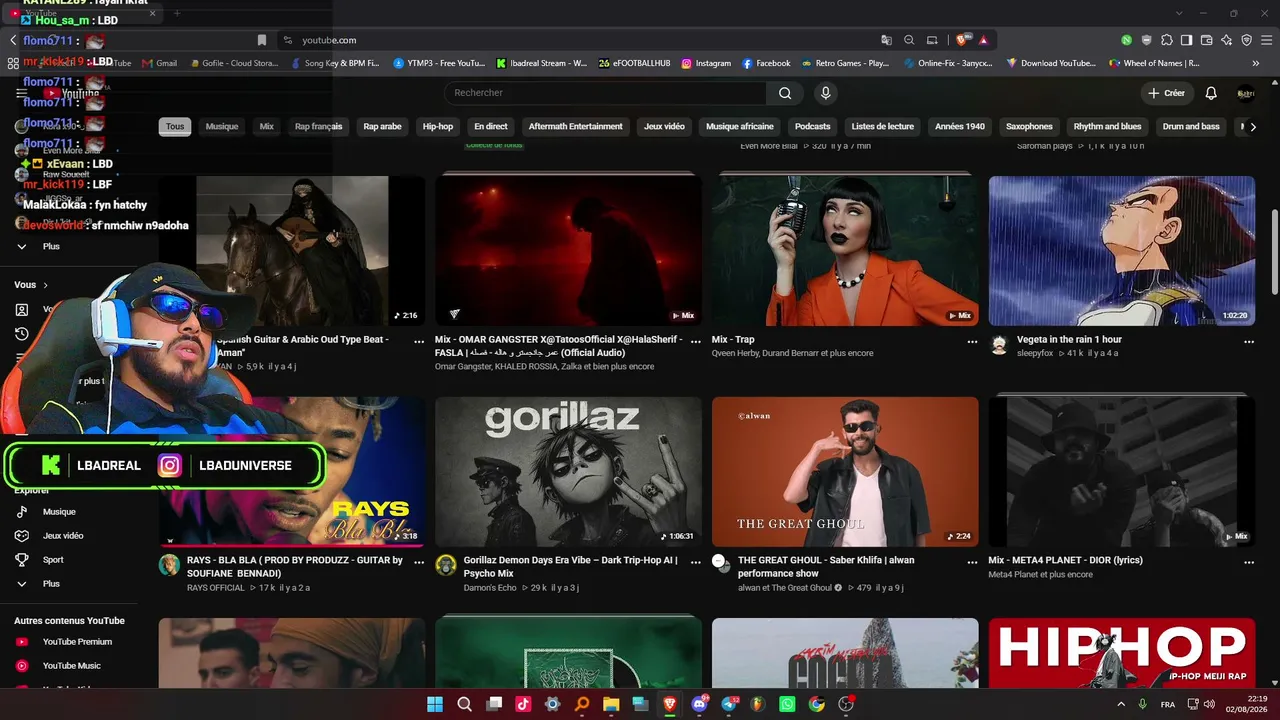Open options for Mix - OMAR GANGSTER
This screenshot has height=720, width=1280.
tap(696, 341)
